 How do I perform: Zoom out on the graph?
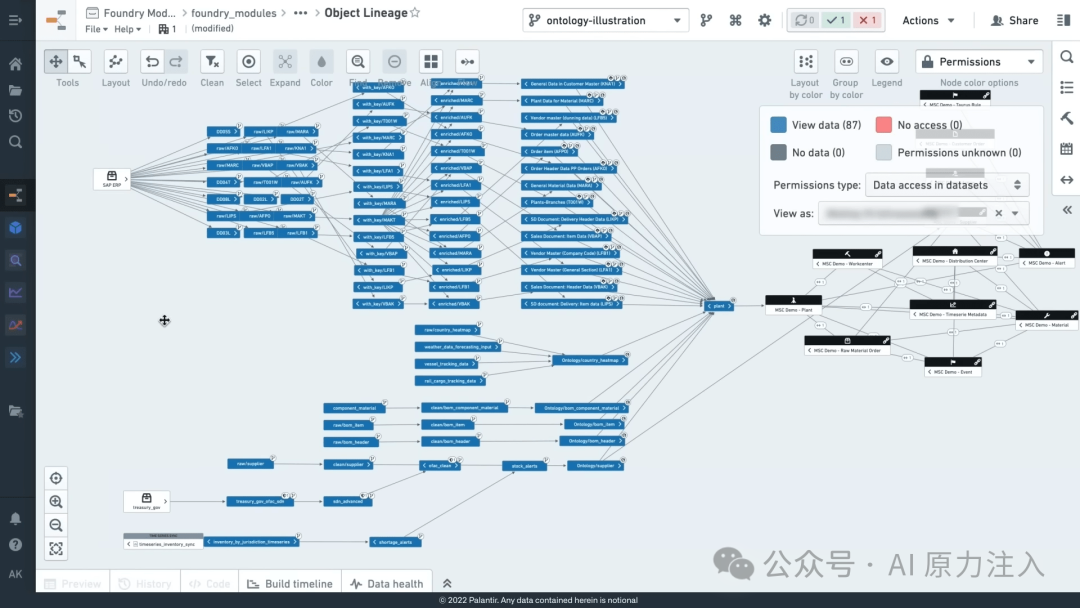coord(56,525)
